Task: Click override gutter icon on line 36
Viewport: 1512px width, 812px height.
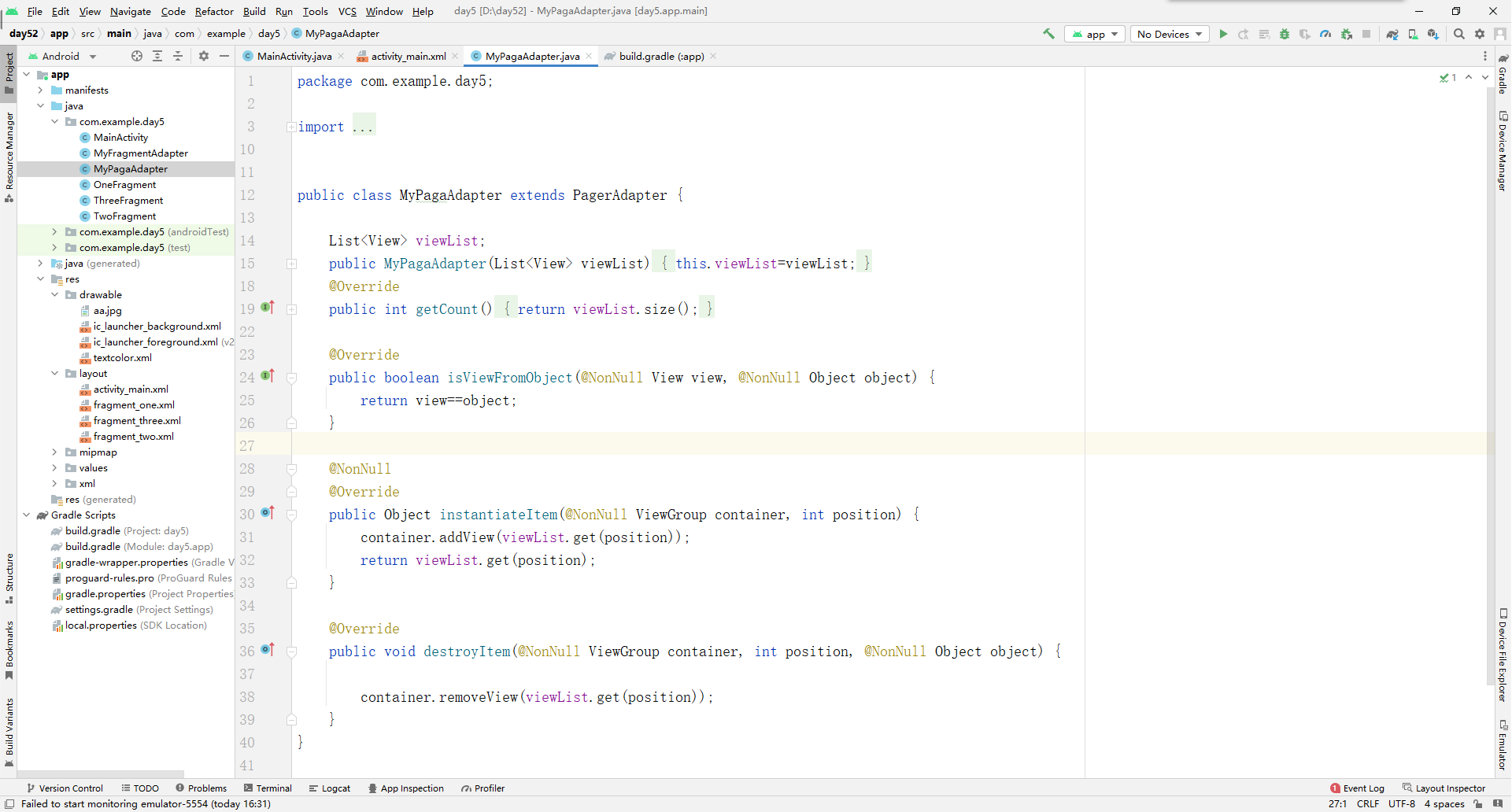Action: [x=268, y=650]
